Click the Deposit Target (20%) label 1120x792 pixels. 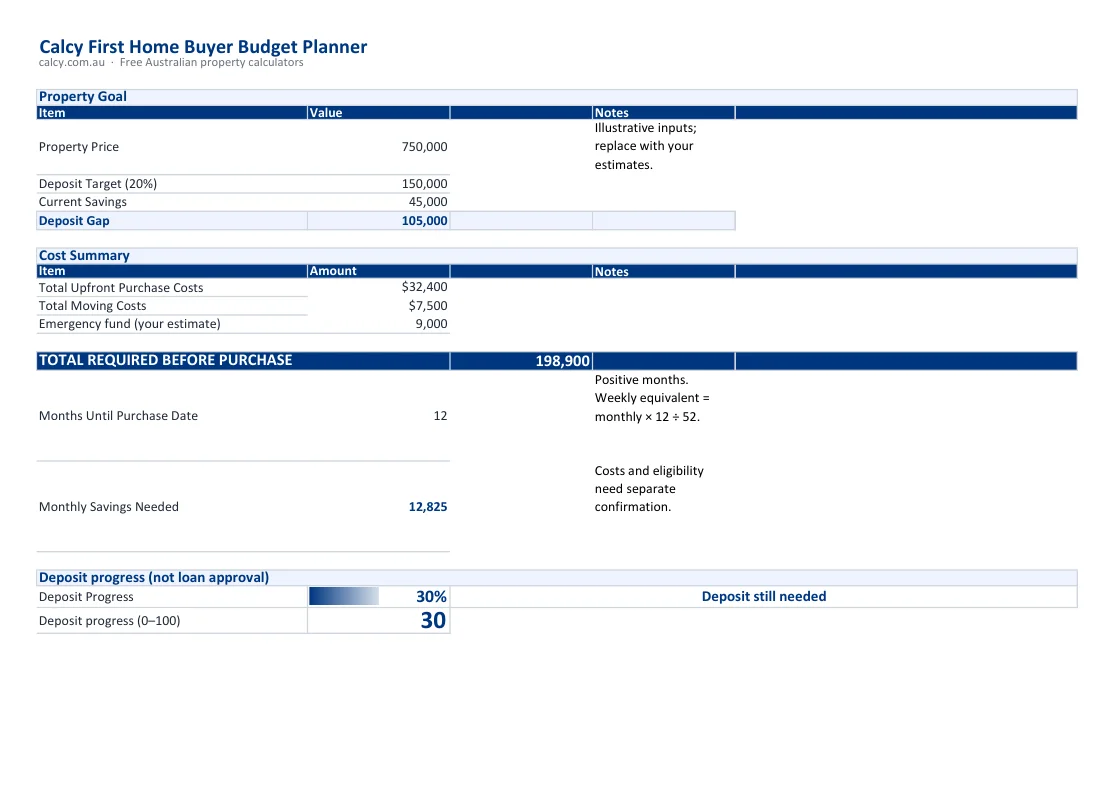point(98,184)
